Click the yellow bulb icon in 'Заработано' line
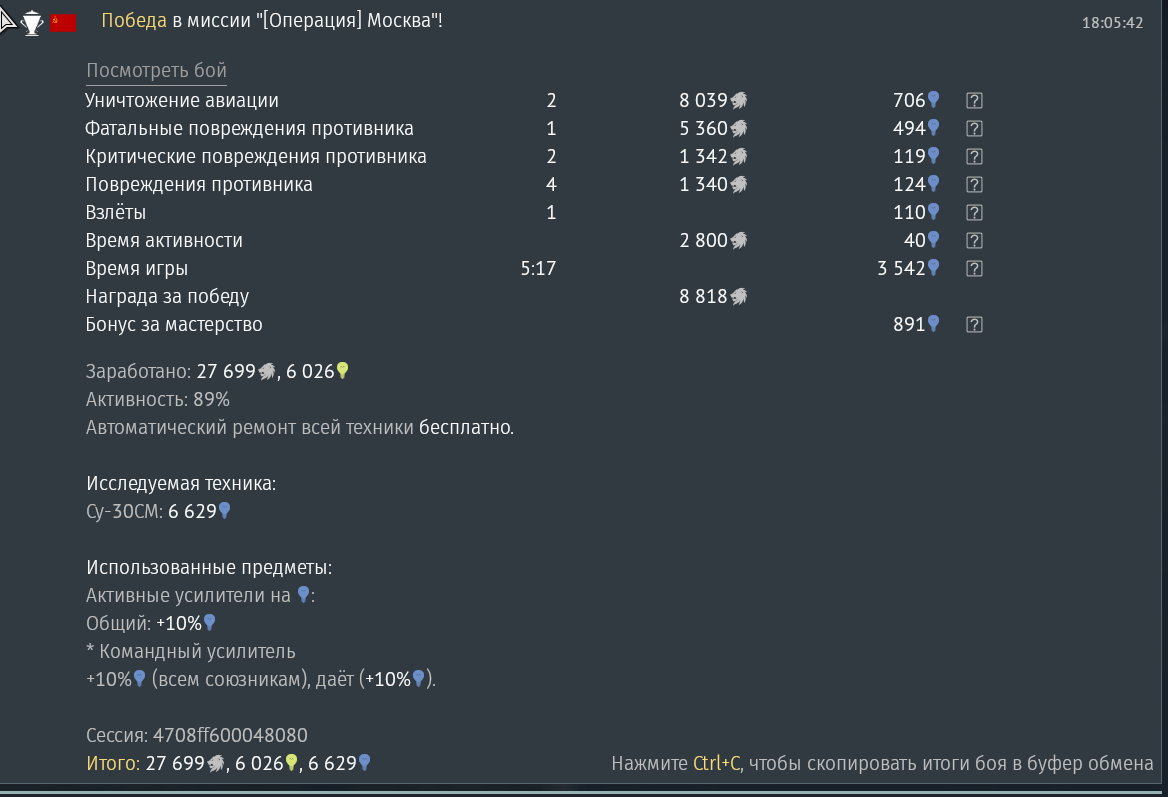The height and width of the screenshot is (797, 1168). coord(343,370)
